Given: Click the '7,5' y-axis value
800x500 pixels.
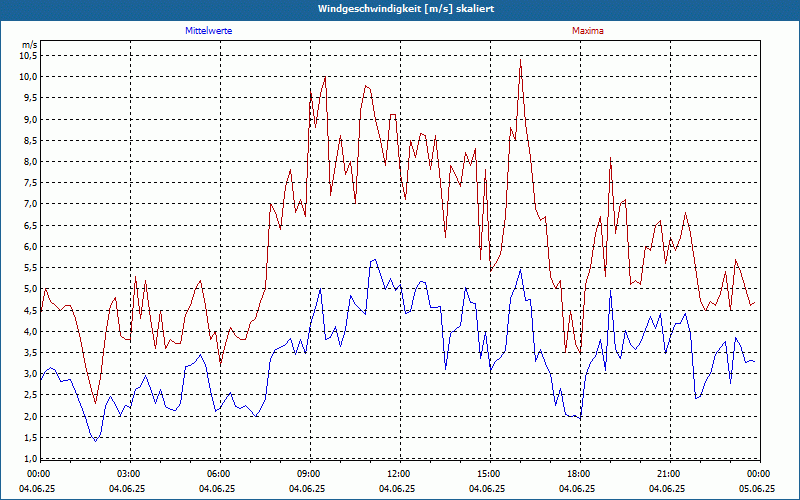Looking at the screenshot, I should coord(30,183).
